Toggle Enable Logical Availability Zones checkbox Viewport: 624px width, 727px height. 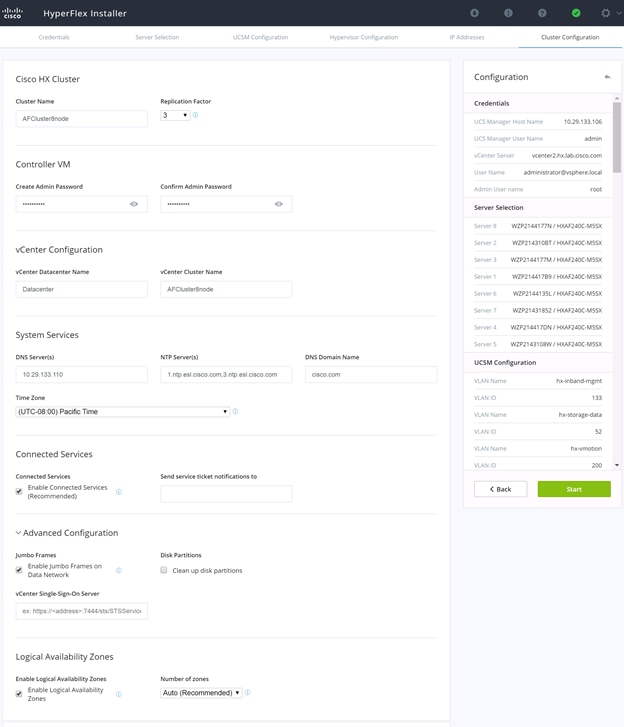[x=19, y=694]
